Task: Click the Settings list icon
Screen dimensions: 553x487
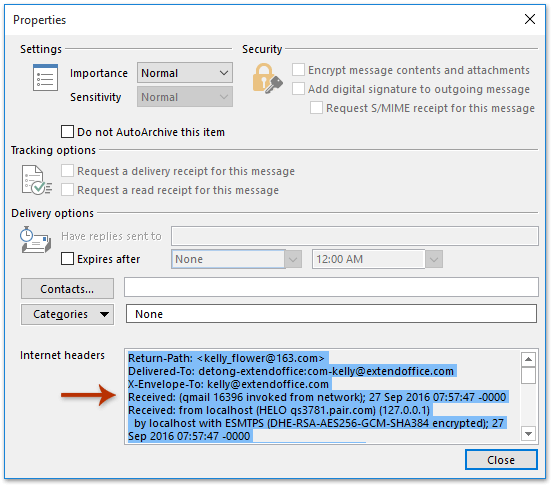Action: coord(45,78)
